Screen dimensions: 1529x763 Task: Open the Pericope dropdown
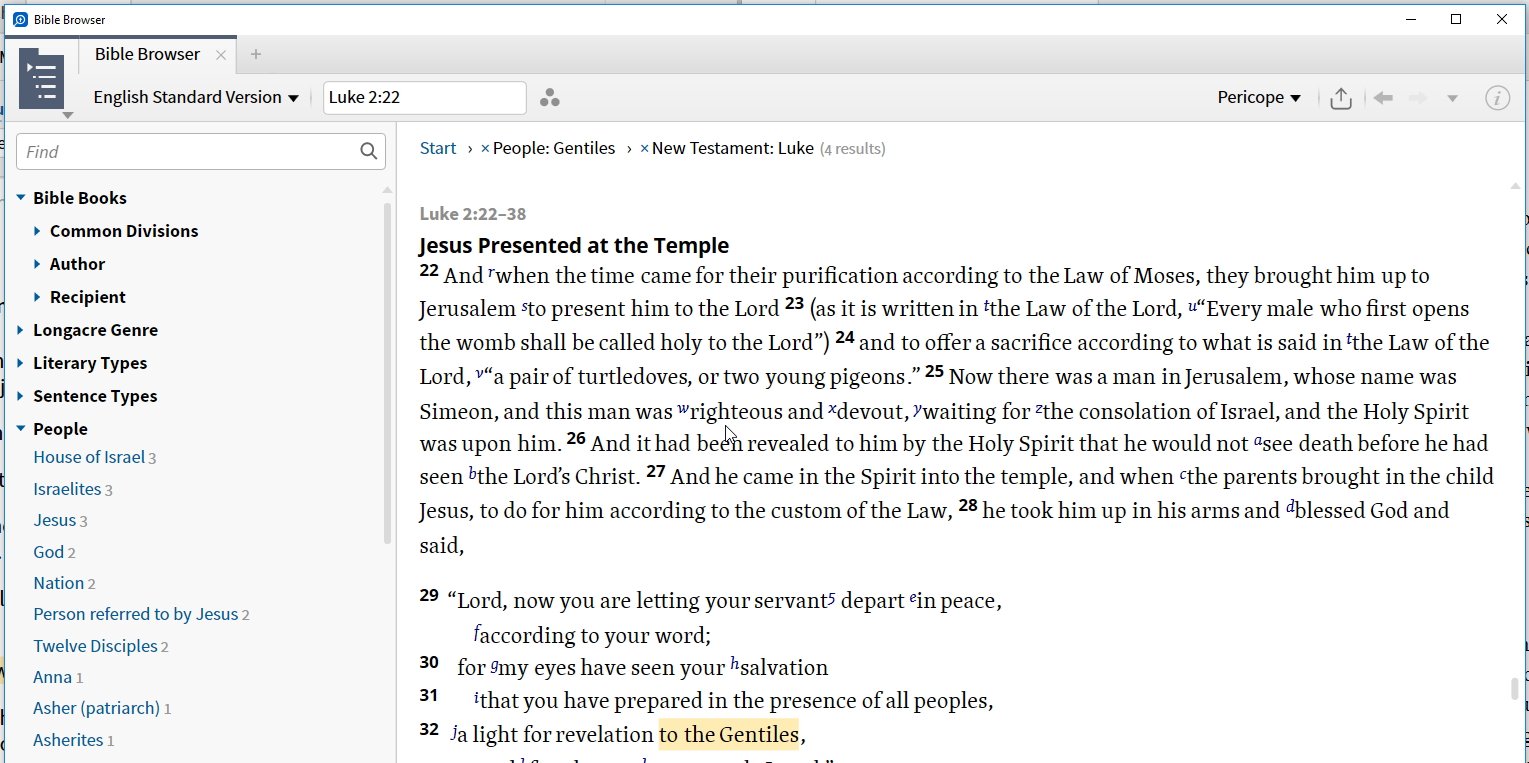coord(1259,97)
